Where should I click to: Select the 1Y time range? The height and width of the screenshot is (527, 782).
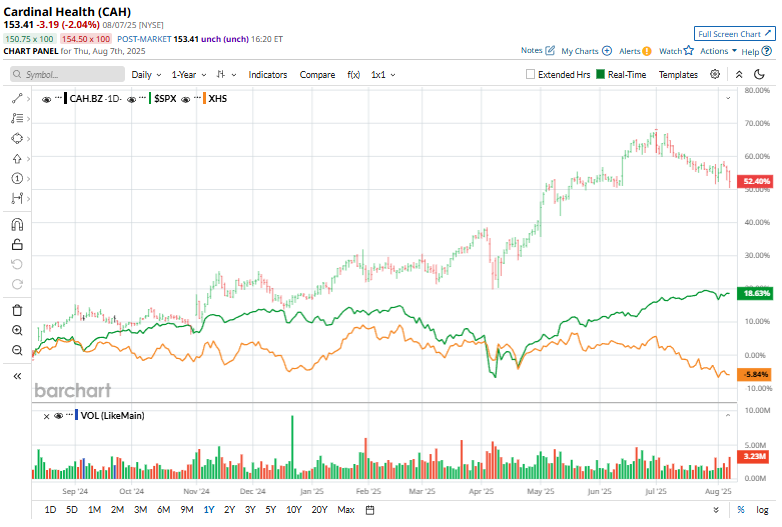[x=209, y=510]
